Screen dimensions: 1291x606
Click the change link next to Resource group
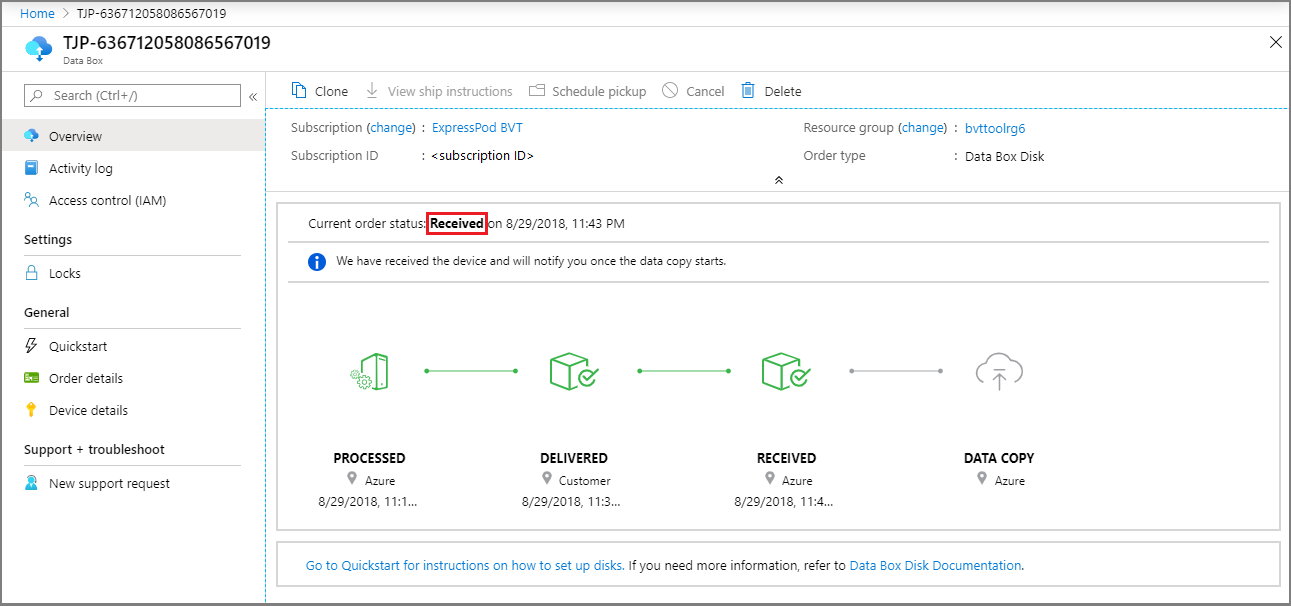[x=922, y=128]
